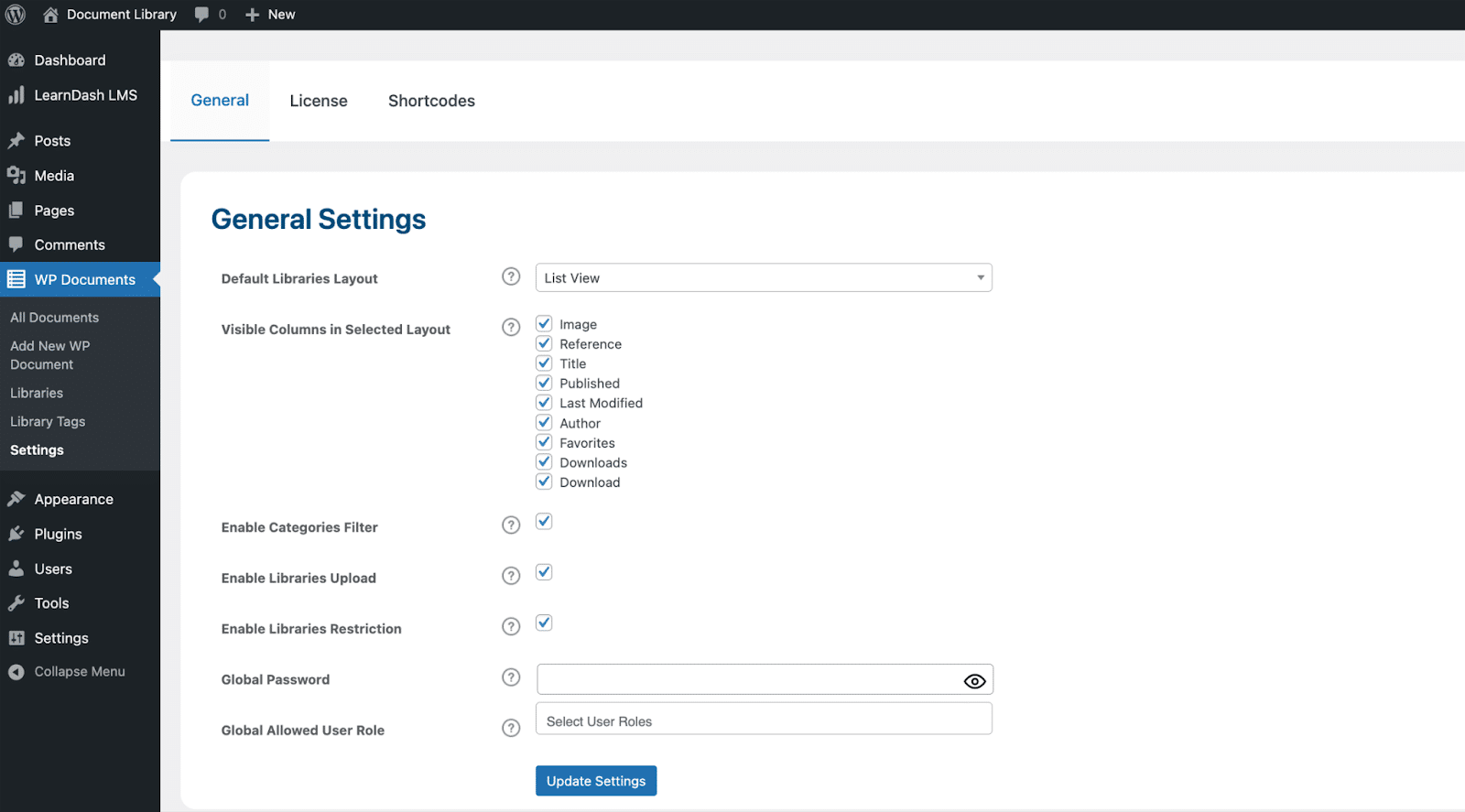1465x812 pixels.
Task: Click the Users person icon
Action: pyautogui.click(x=16, y=568)
